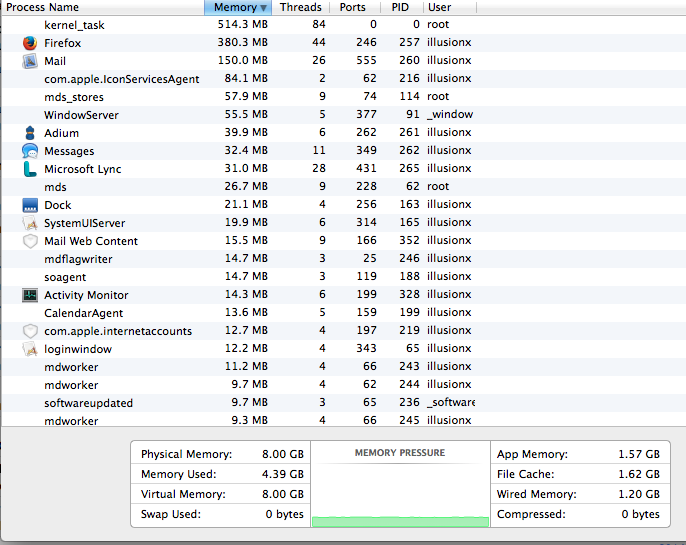This screenshot has height=545, width=686.
Task: Click the Memory Pressure graph
Action: [400, 495]
